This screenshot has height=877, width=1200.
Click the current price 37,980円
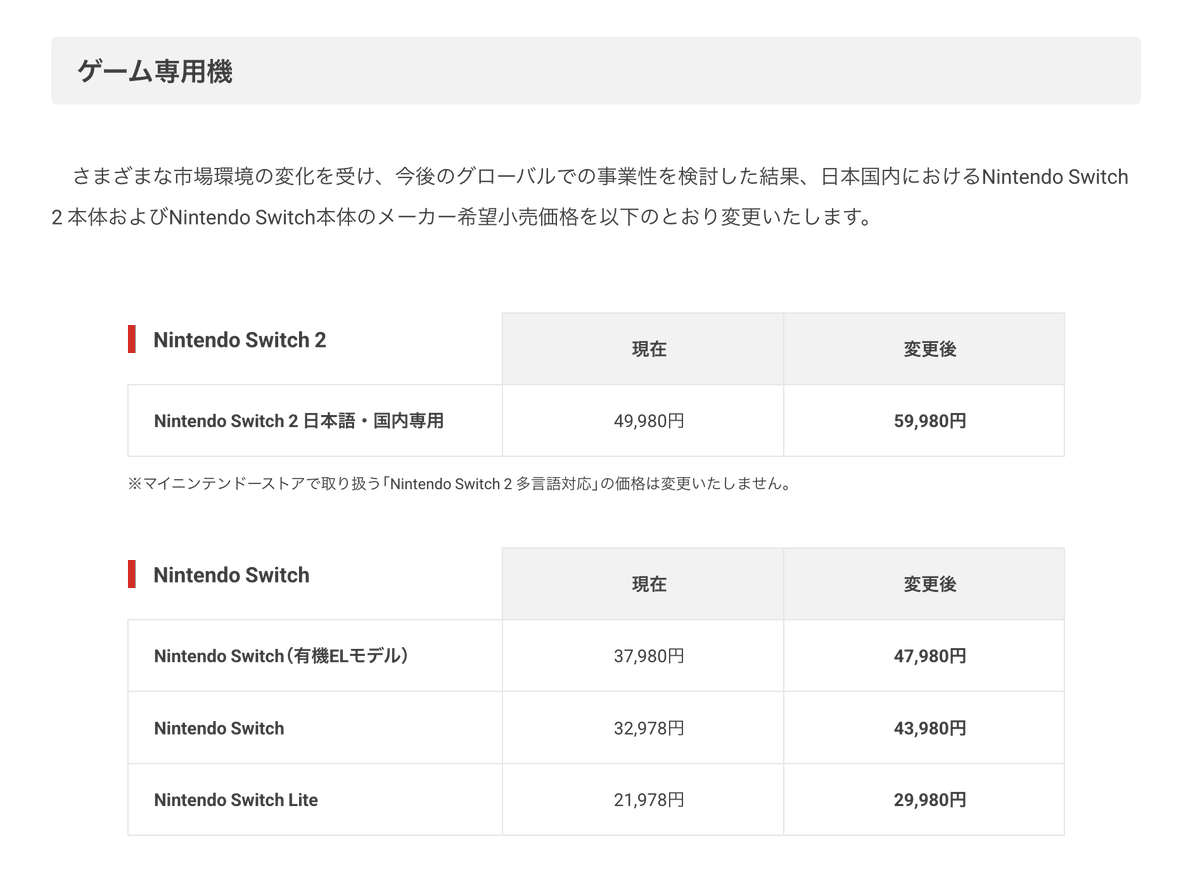pyautogui.click(x=649, y=656)
